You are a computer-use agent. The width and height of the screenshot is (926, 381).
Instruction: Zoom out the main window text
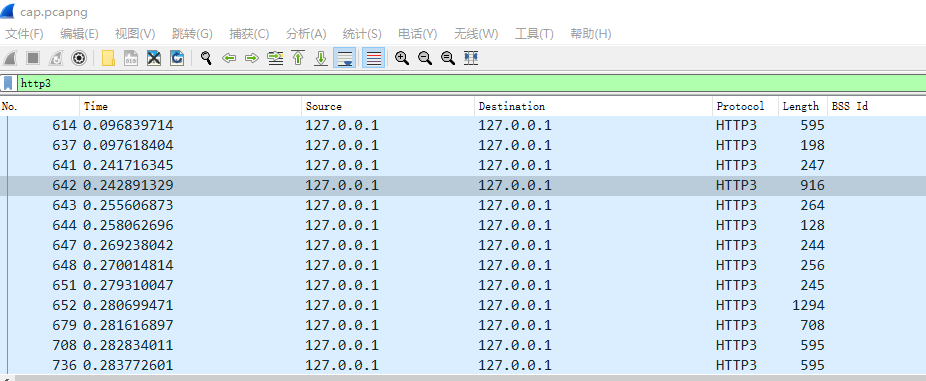point(425,58)
